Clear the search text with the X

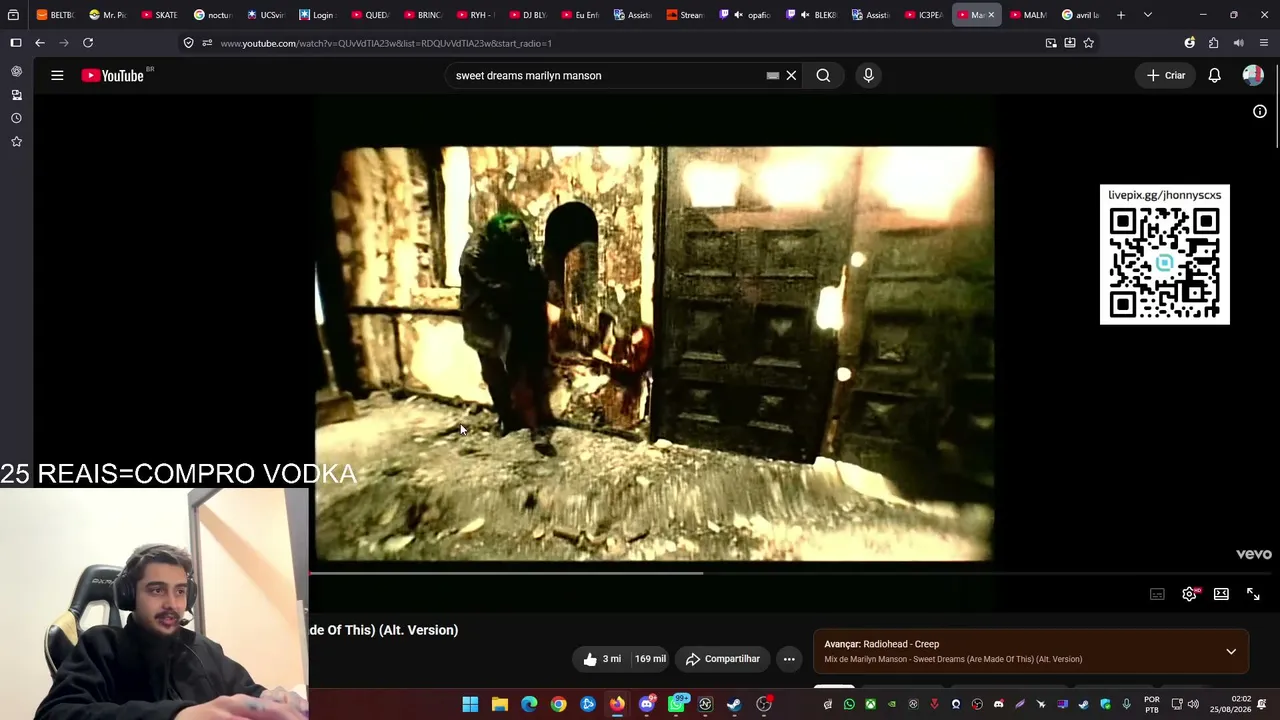point(791,75)
